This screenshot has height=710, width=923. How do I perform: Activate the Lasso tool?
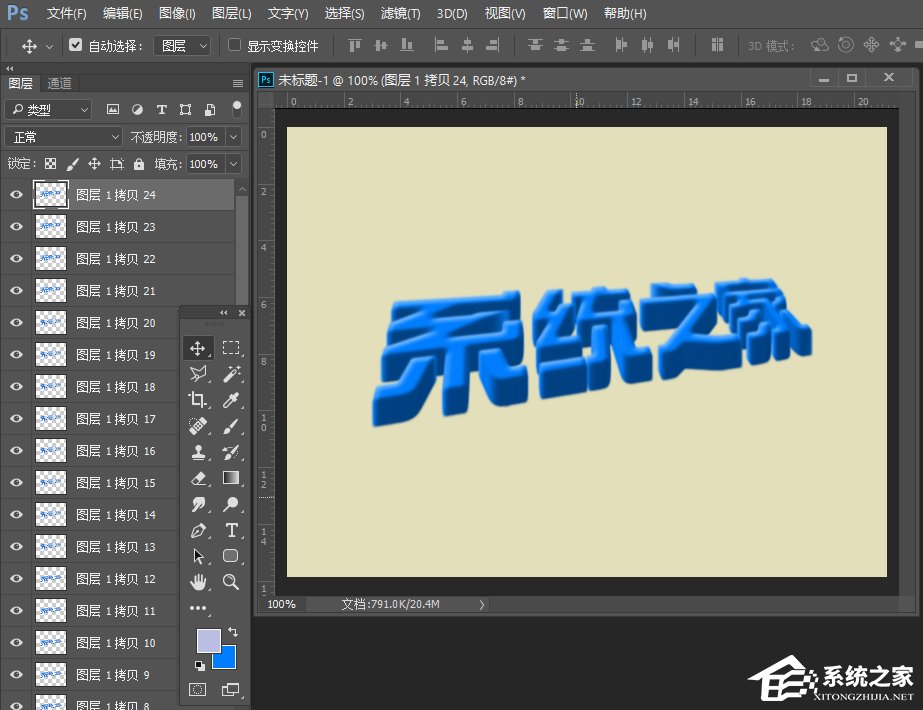[x=198, y=374]
